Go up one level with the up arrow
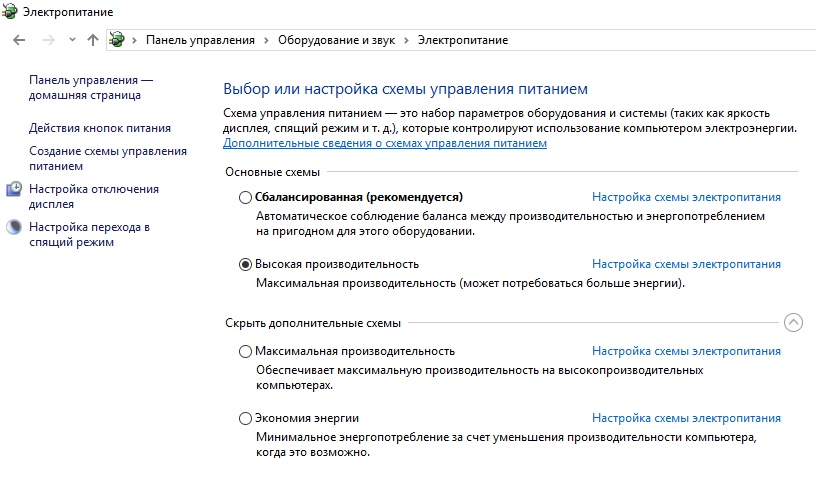The width and height of the screenshot is (816, 488). coord(93,40)
